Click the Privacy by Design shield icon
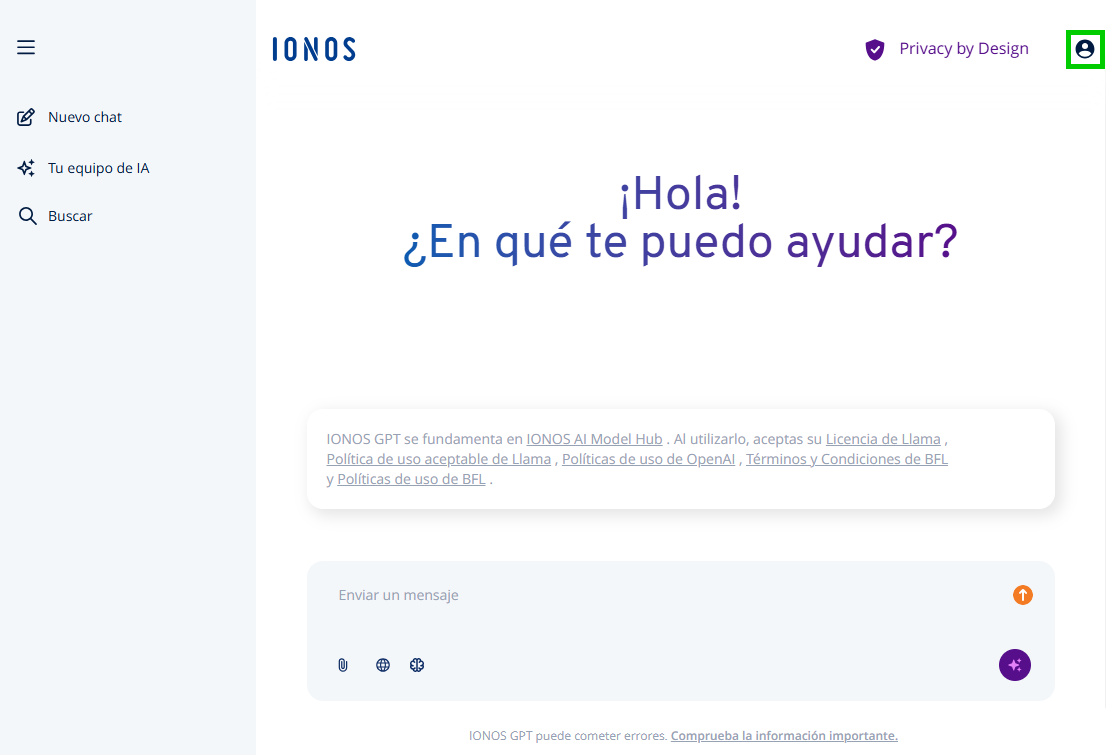The height and width of the screenshot is (755, 1106). [875, 49]
